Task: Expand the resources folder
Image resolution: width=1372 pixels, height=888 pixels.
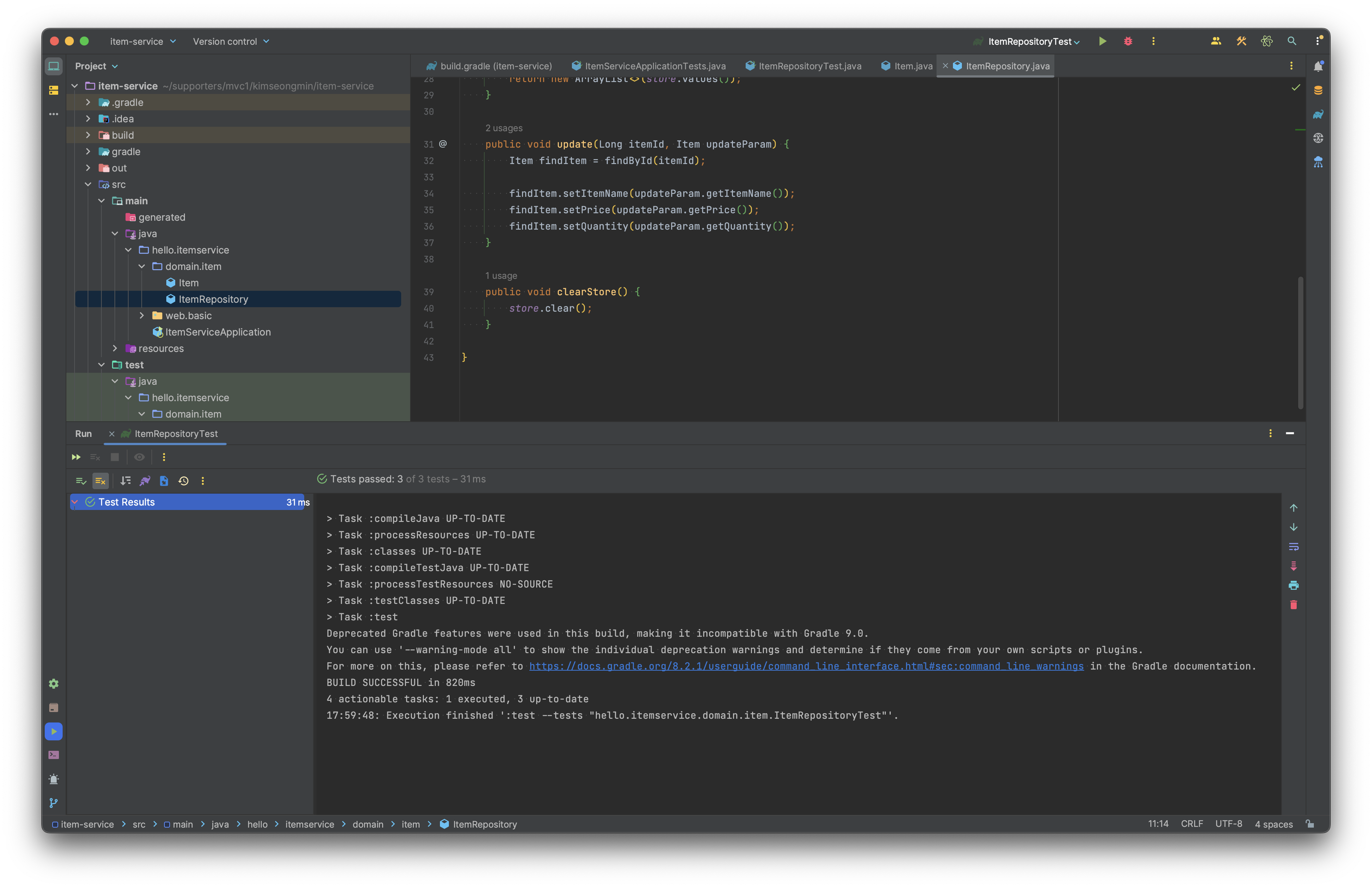Action: tap(115, 348)
